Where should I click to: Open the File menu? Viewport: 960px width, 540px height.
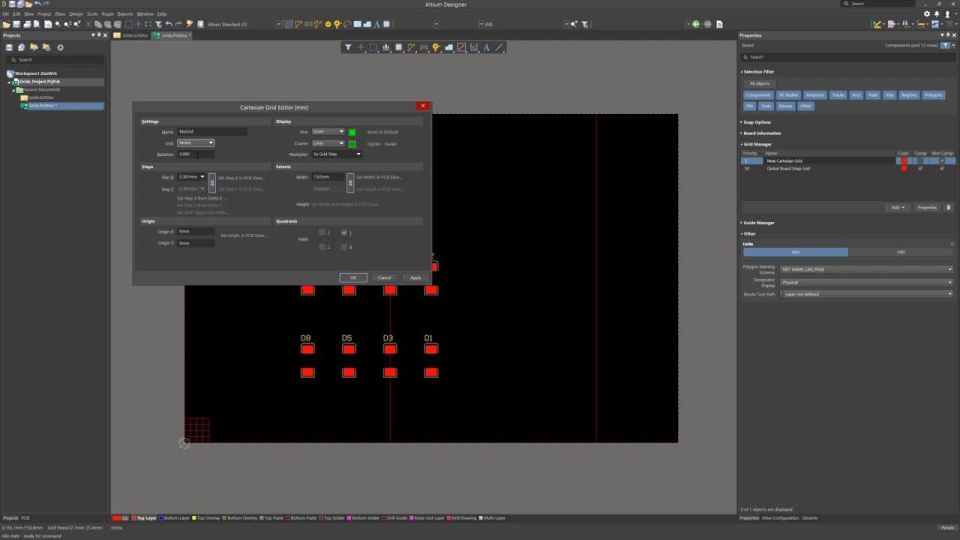pyautogui.click(x=6, y=13)
